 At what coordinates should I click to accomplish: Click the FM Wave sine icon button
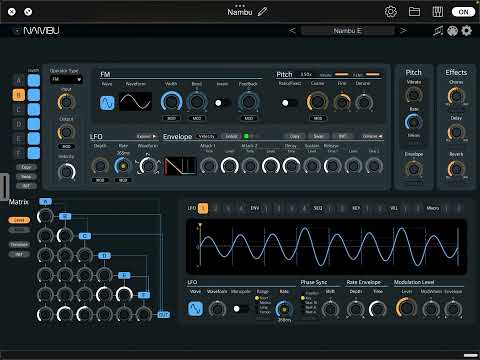pyautogui.click(x=107, y=103)
